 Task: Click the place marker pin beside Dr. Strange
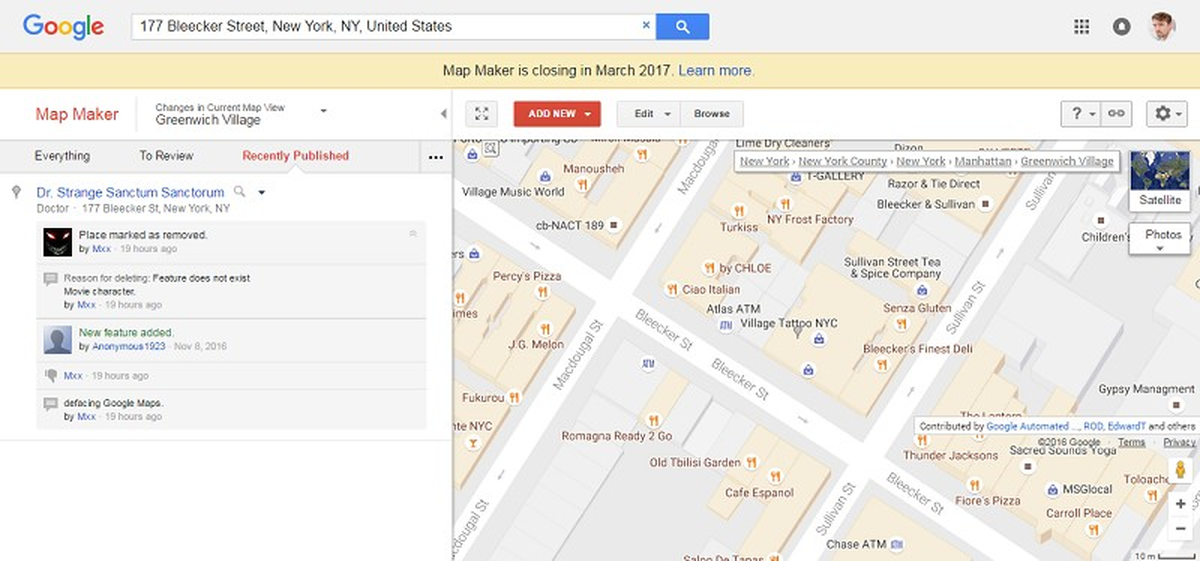coord(16,193)
